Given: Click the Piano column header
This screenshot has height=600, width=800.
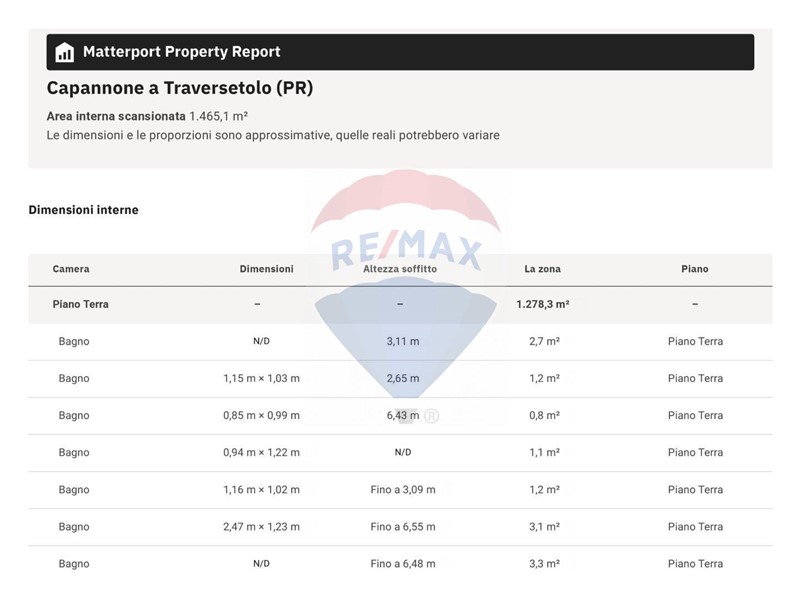Looking at the screenshot, I should coord(694,269).
